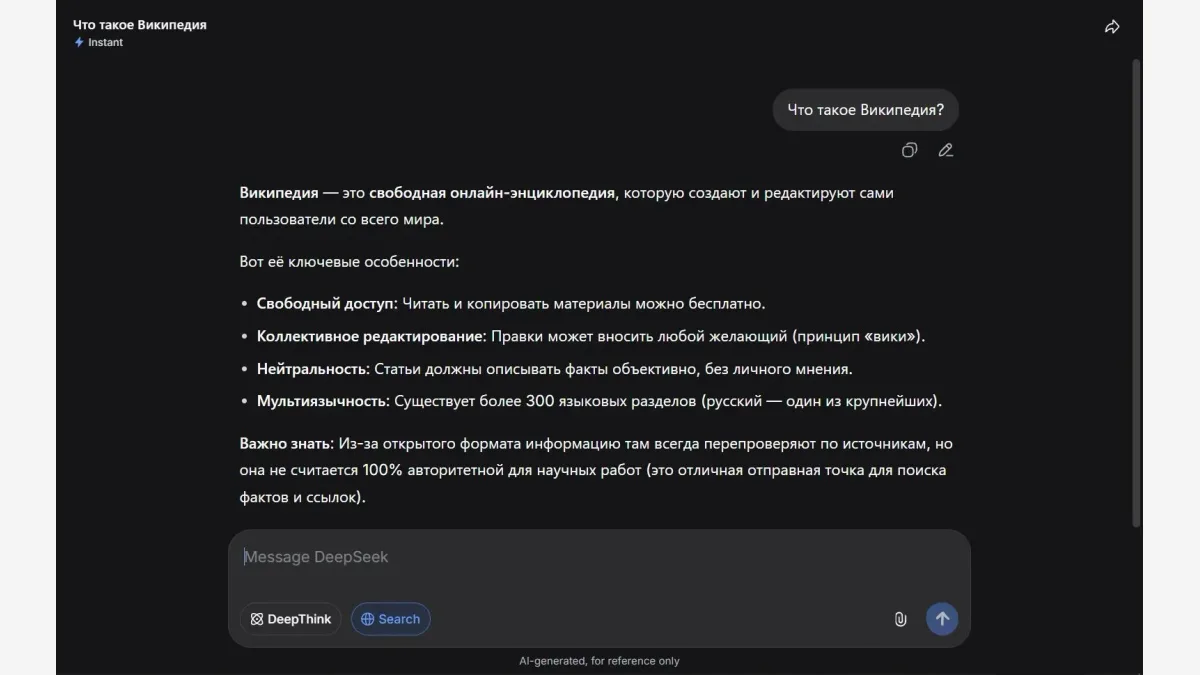Image resolution: width=1200 pixels, height=675 pixels.
Task: Click the Instant mode label
Action: tap(99, 43)
